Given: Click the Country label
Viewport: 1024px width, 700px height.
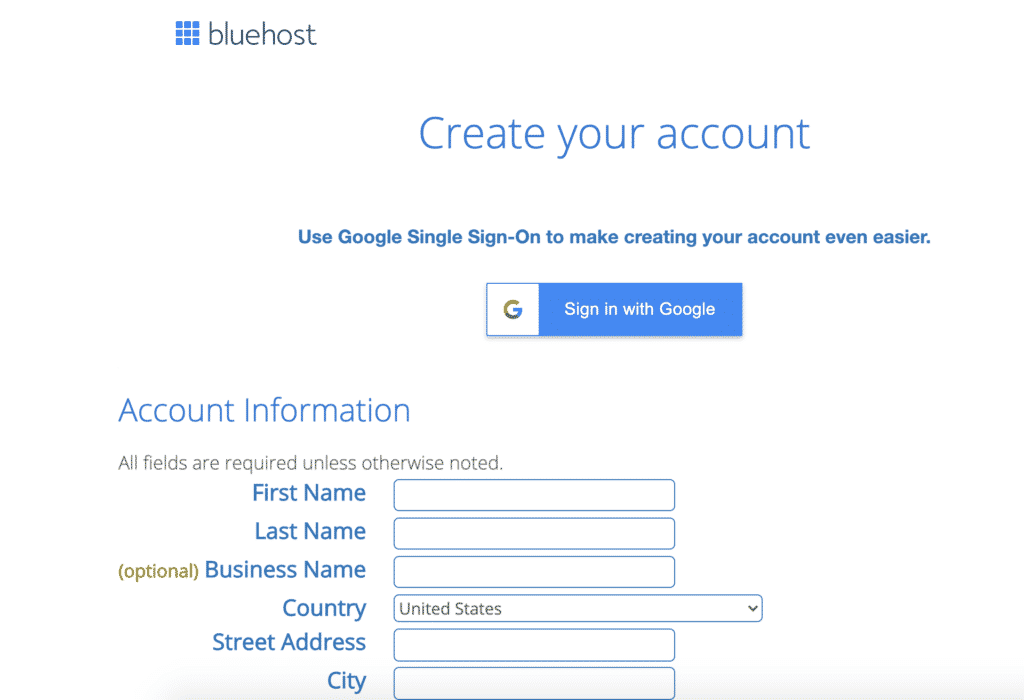Looking at the screenshot, I should [324, 609].
